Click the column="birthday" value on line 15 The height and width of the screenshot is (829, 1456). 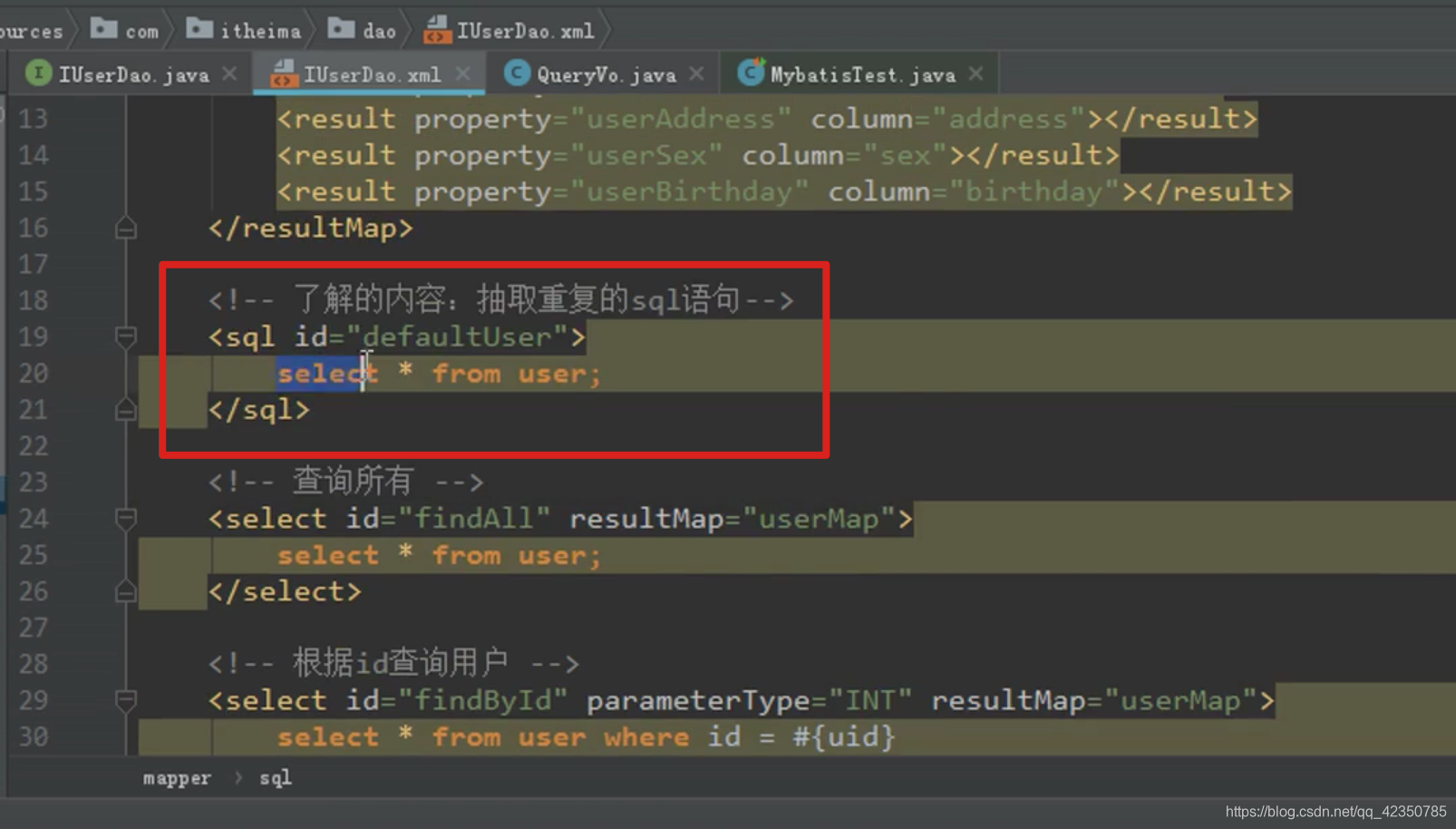974,191
